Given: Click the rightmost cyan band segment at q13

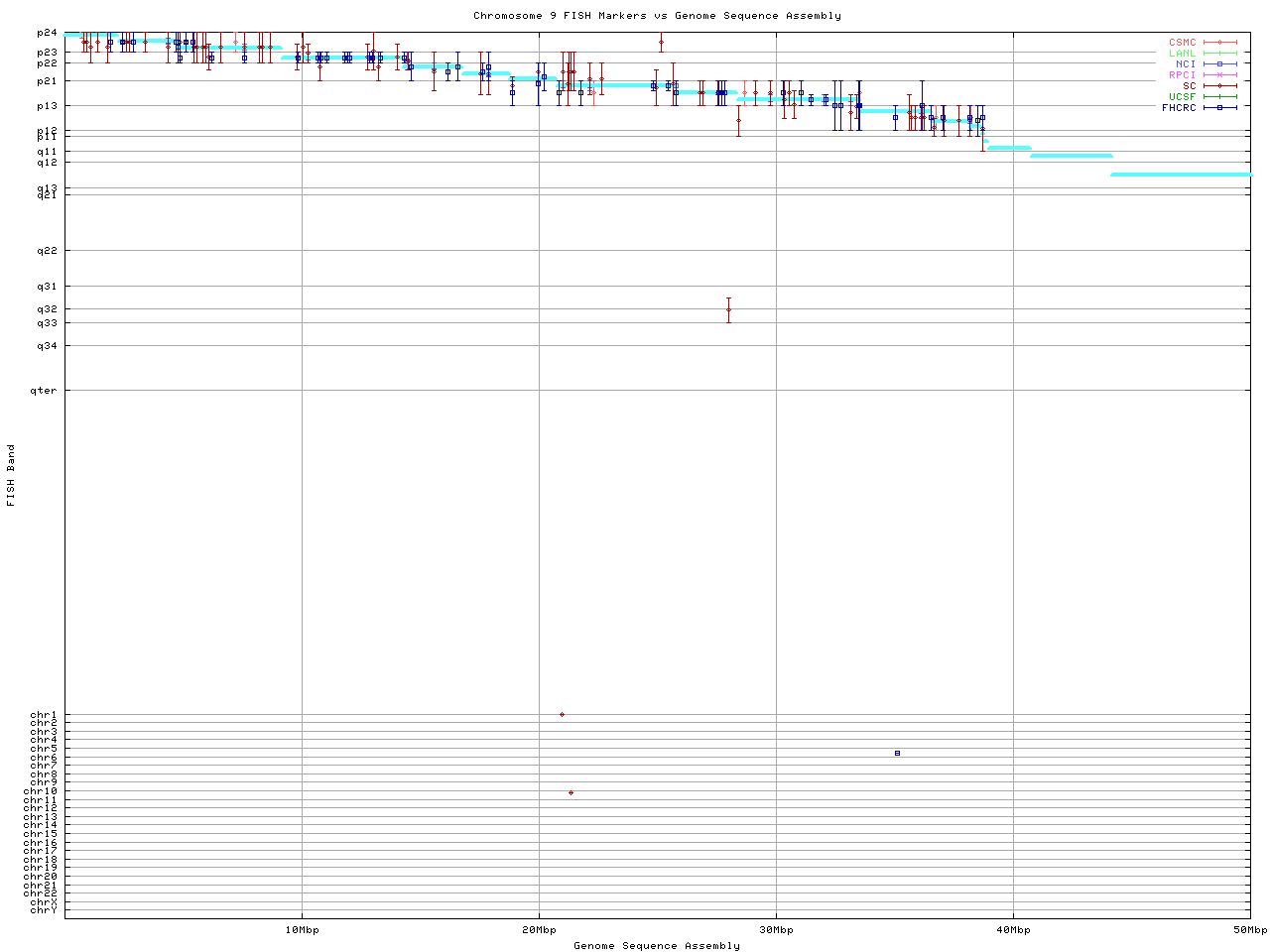Looking at the screenshot, I should (x=1181, y=175).
